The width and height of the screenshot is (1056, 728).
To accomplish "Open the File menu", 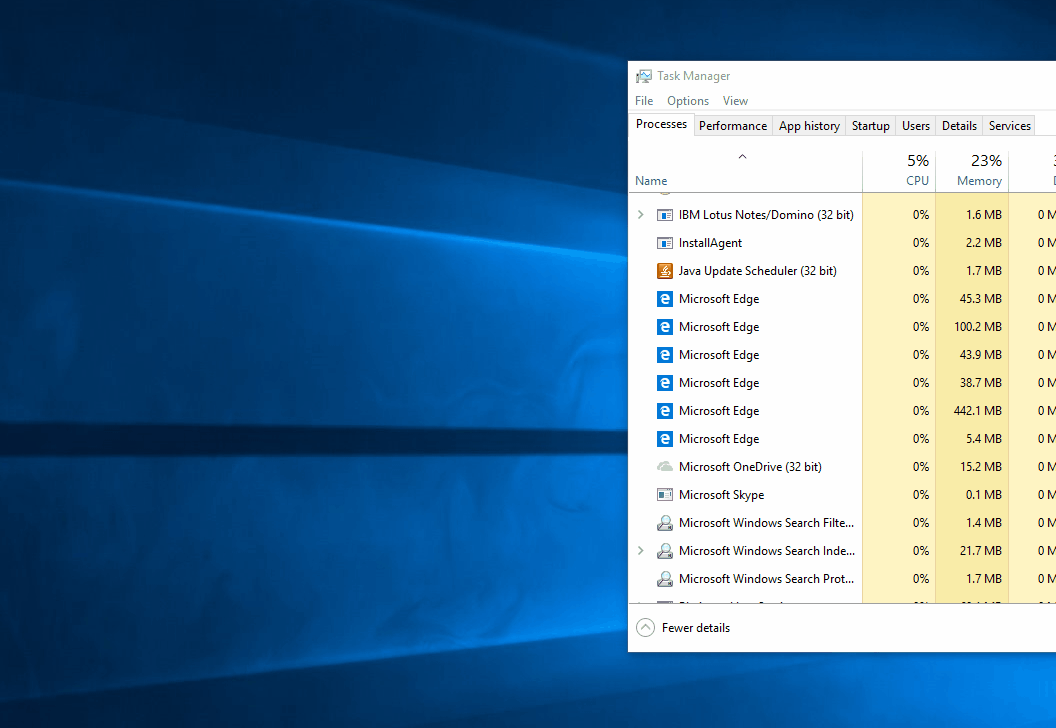I will point(644,101).
